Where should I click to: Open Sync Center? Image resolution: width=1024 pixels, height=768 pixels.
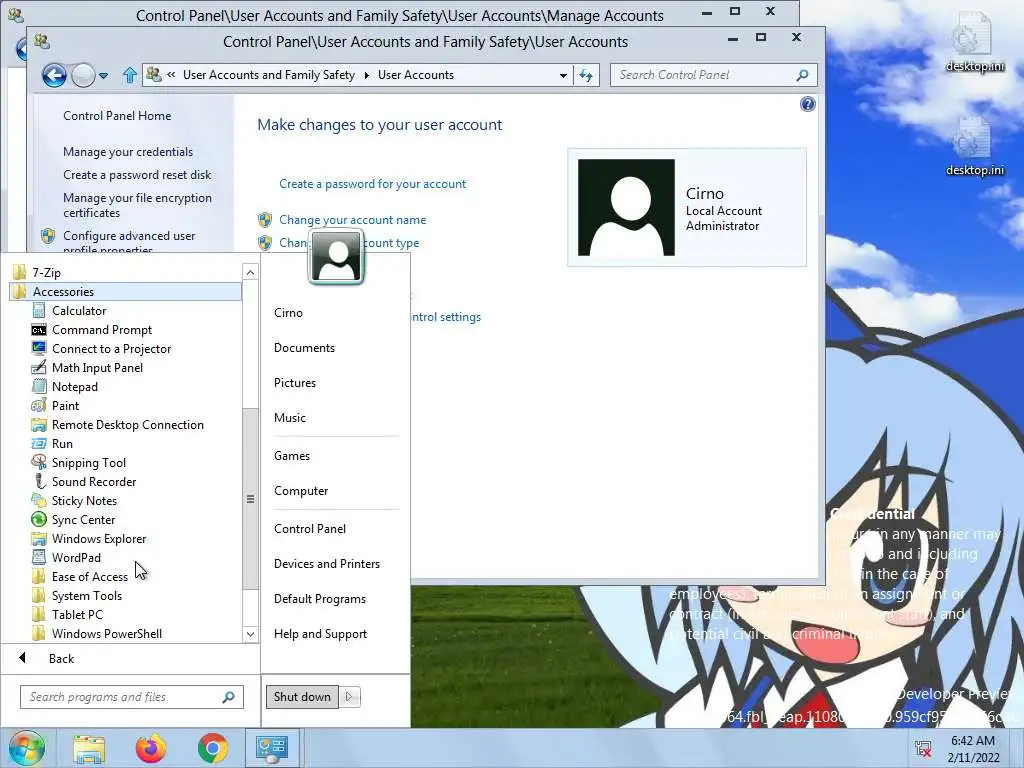(83, 519)
